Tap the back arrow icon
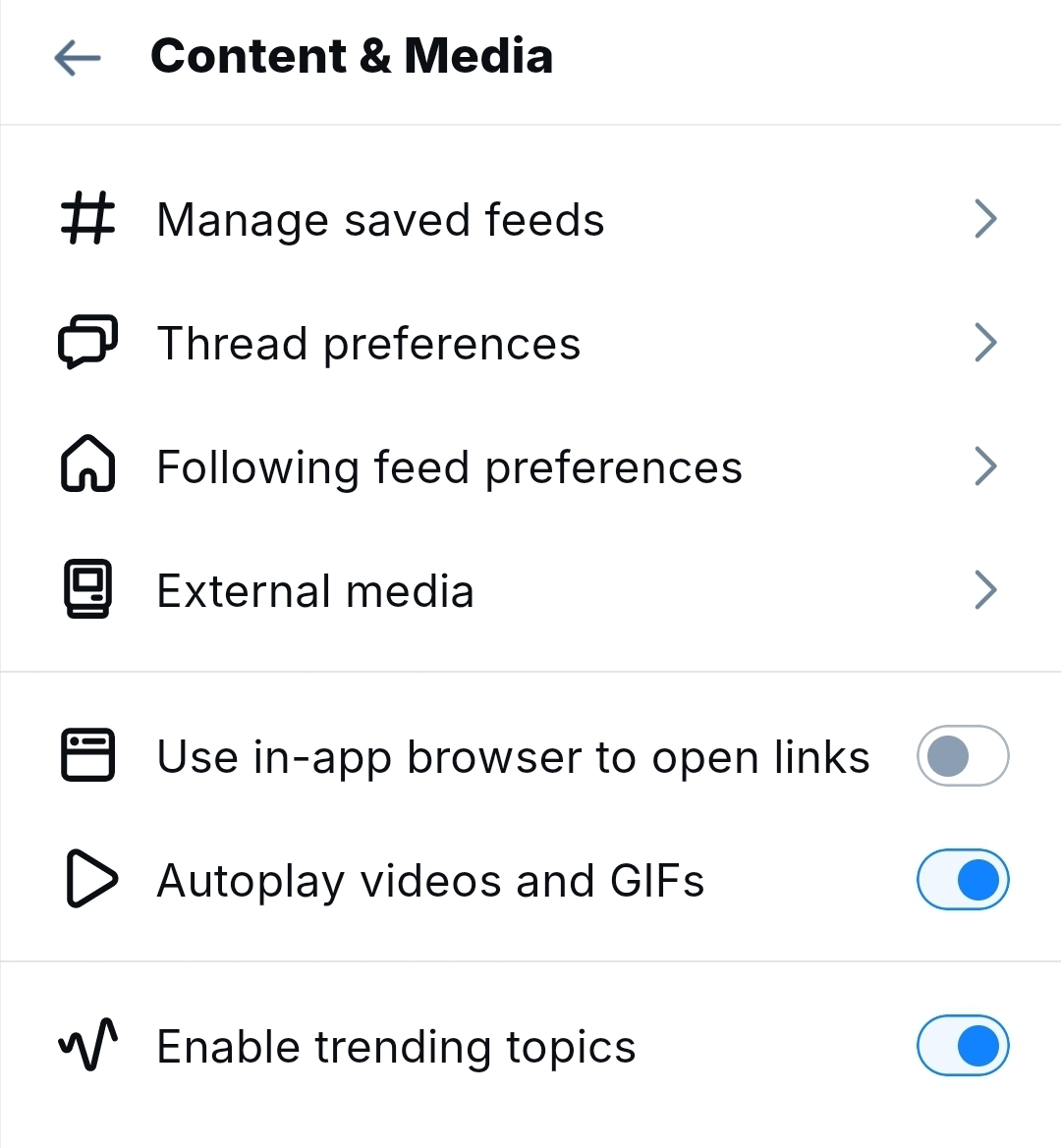 (x=78, y=58)
